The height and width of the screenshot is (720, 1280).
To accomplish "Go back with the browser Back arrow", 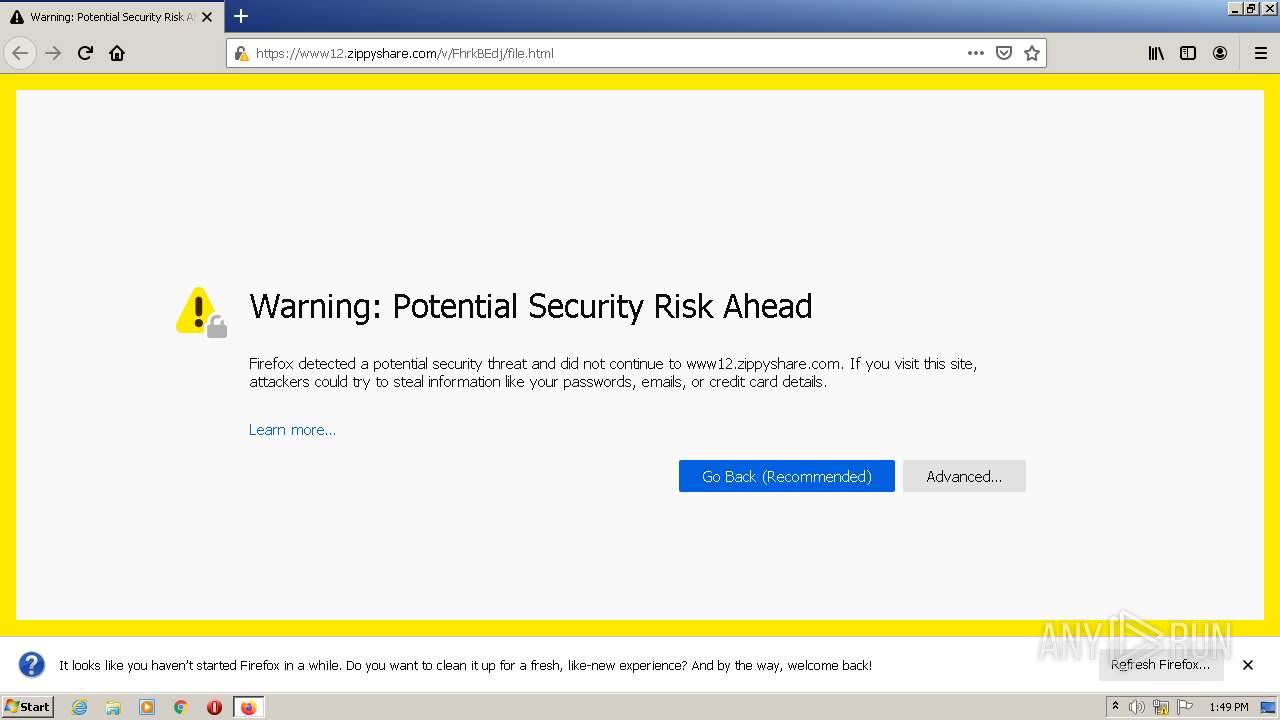I will (20, 53).
